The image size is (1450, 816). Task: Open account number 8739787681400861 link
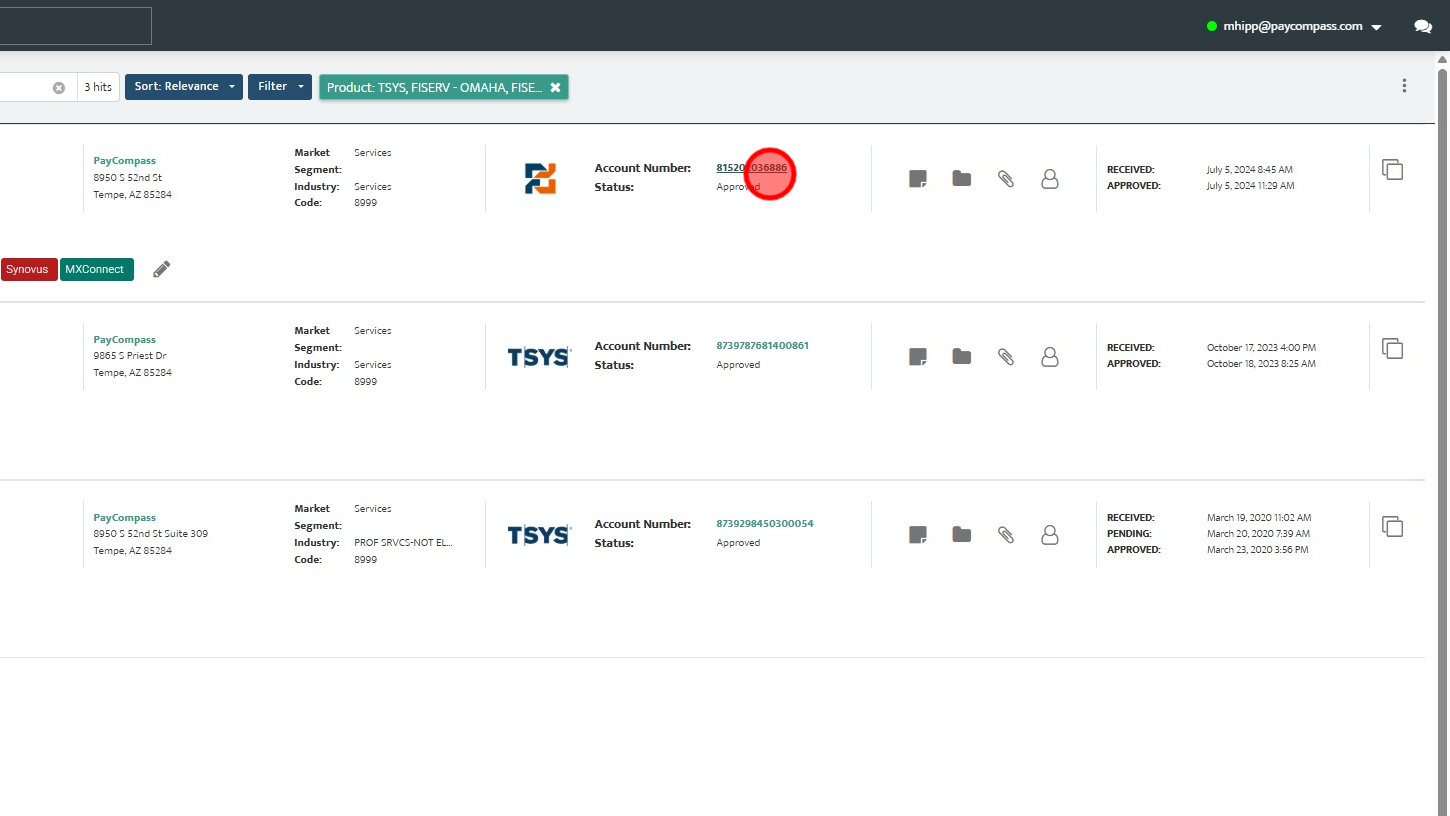(763, 346)
